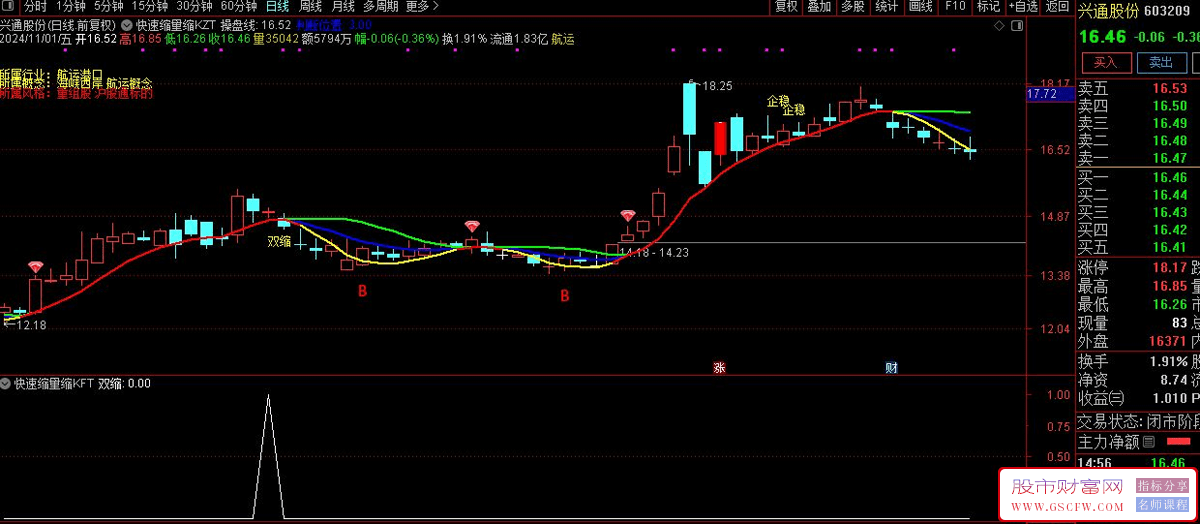Viewport: 1200px width, 524px height.
Task: Click the second red B buy signal
Action: point(565,295)
